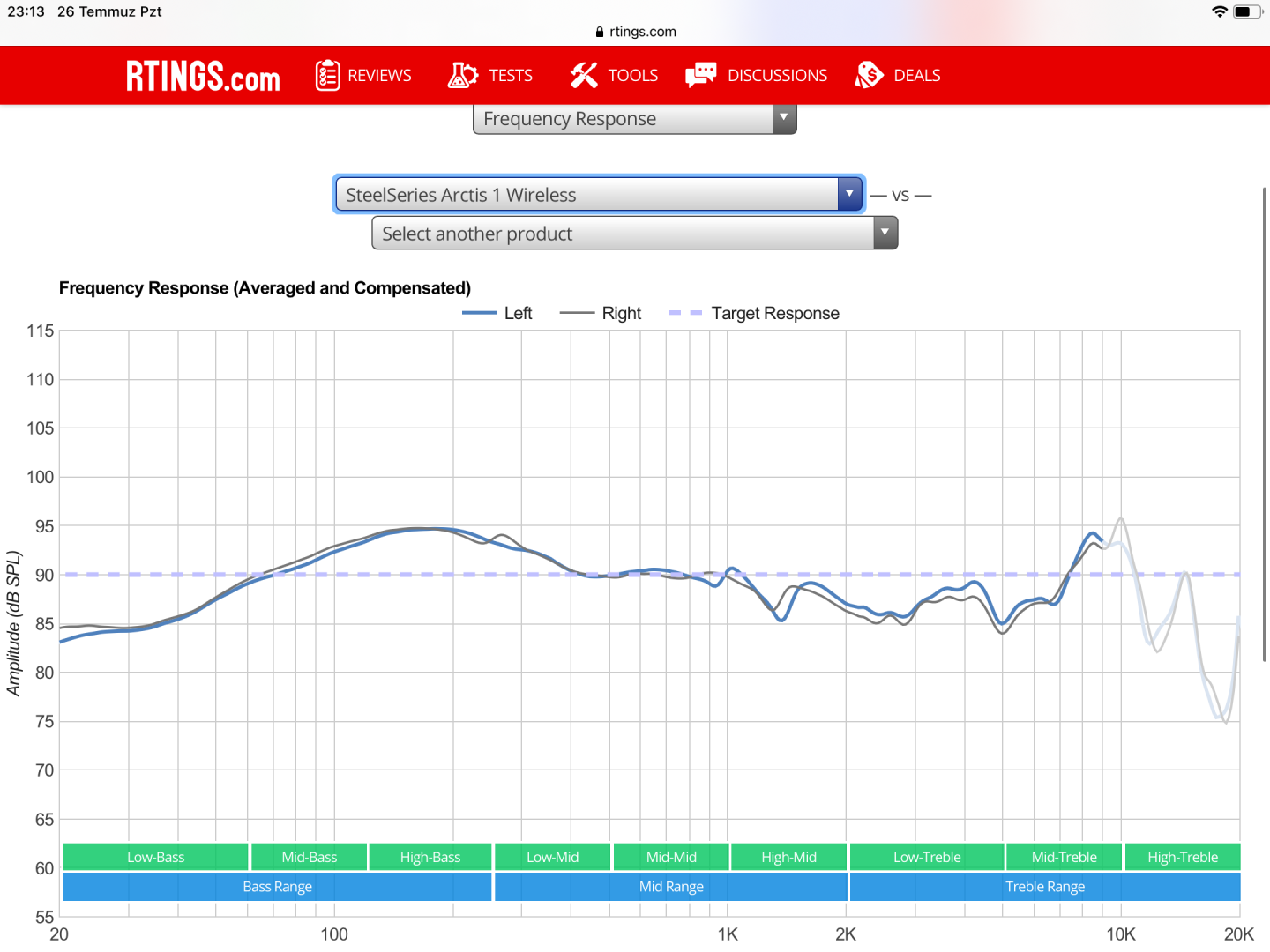Image resolution: width=1270 pixels, height=952 pixels.
Task: Click the Select another product arrow
Action: pos(885,234)
